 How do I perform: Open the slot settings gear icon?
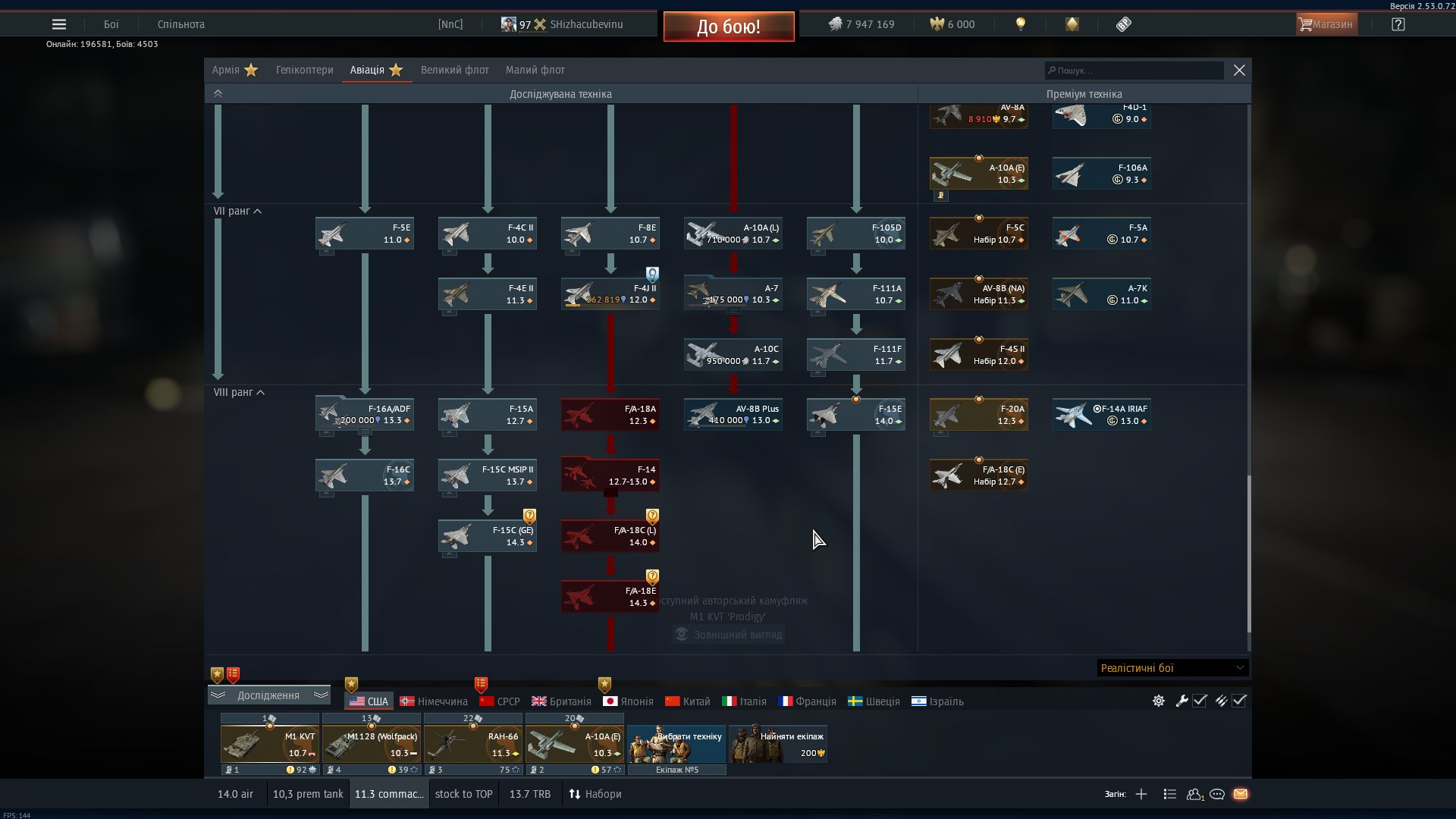click(1159, 701)
